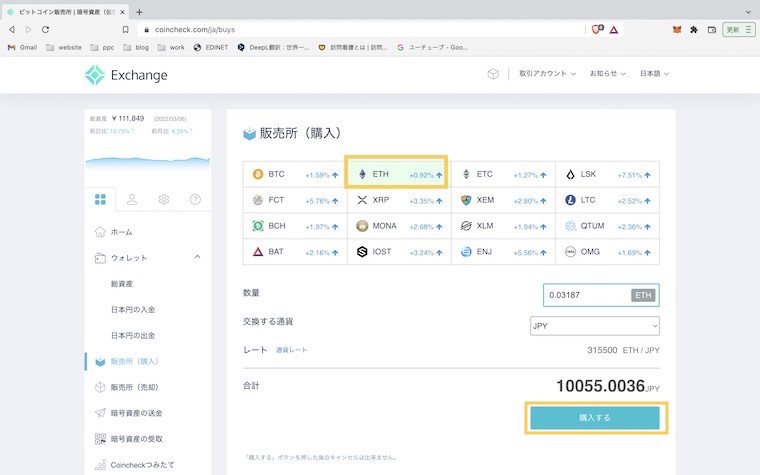Expand the 取引アカウント dropdown menu

coord(548,74)
